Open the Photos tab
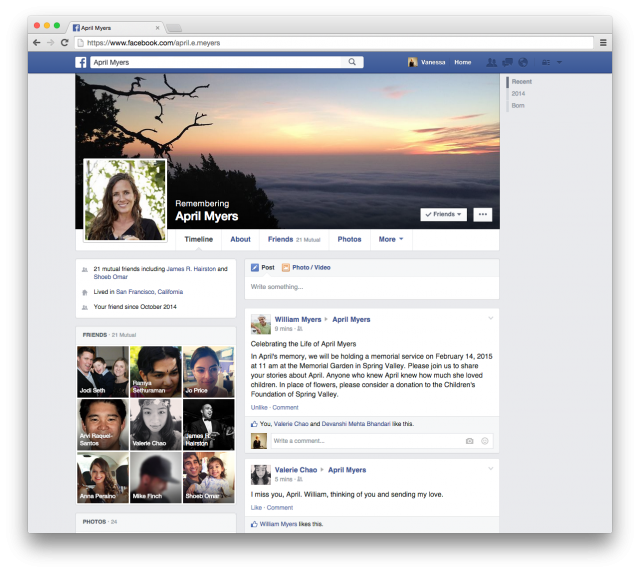This screenshot has width=640, height=573. click(349, 240)
